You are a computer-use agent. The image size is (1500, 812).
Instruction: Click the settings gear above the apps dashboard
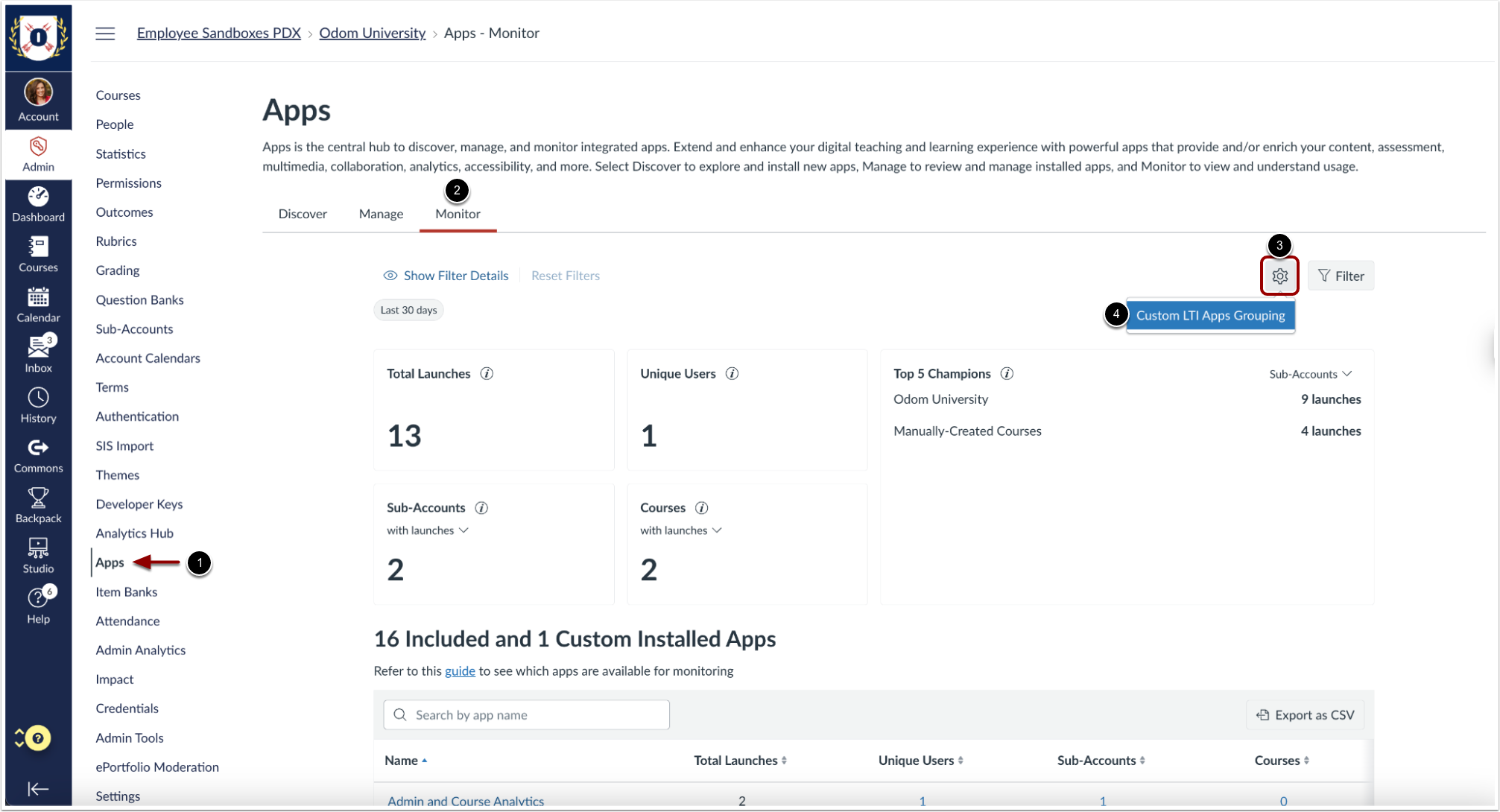click(x=1279, y=275)
